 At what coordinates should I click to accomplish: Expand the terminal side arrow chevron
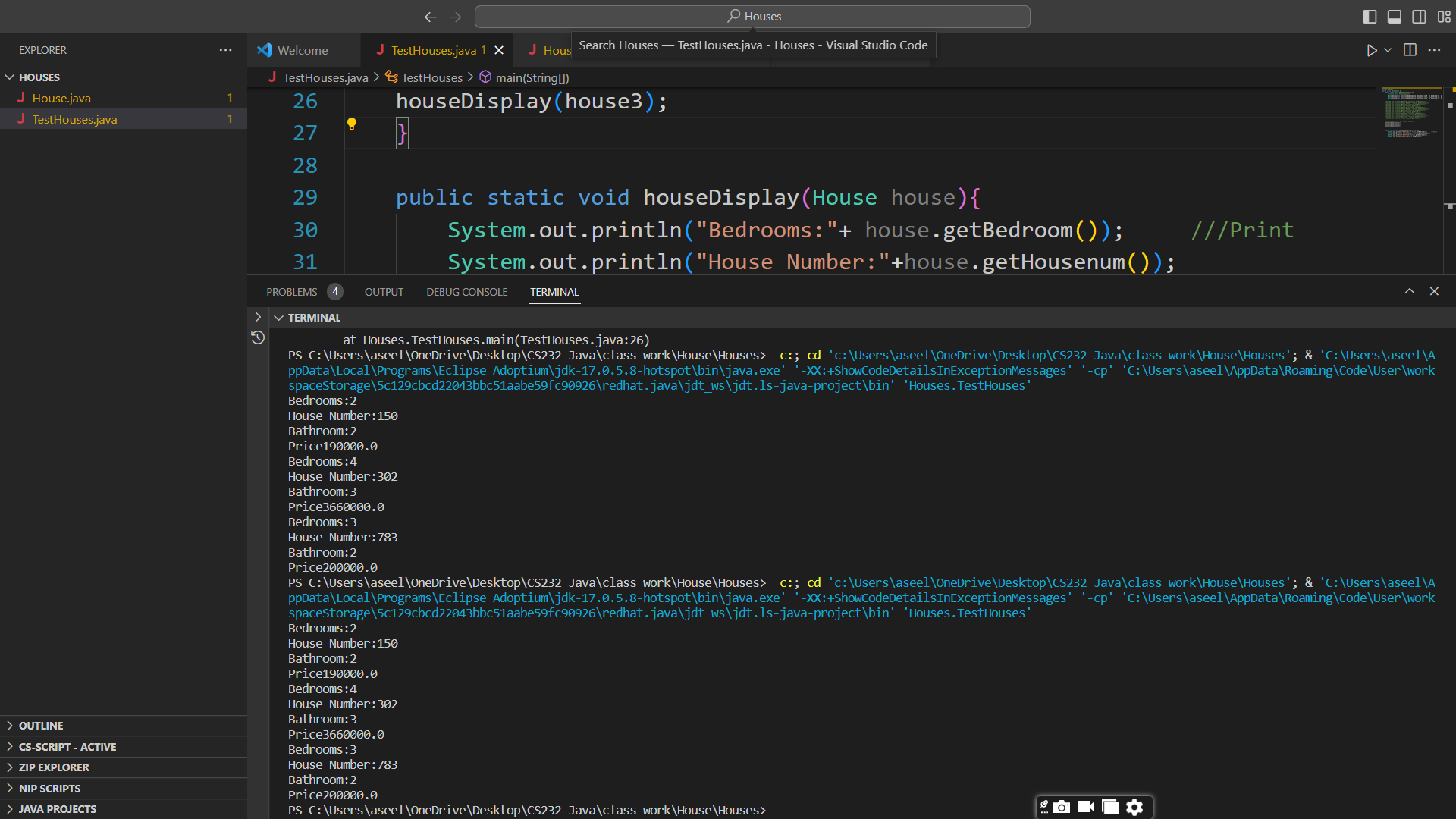coord(258,317)
